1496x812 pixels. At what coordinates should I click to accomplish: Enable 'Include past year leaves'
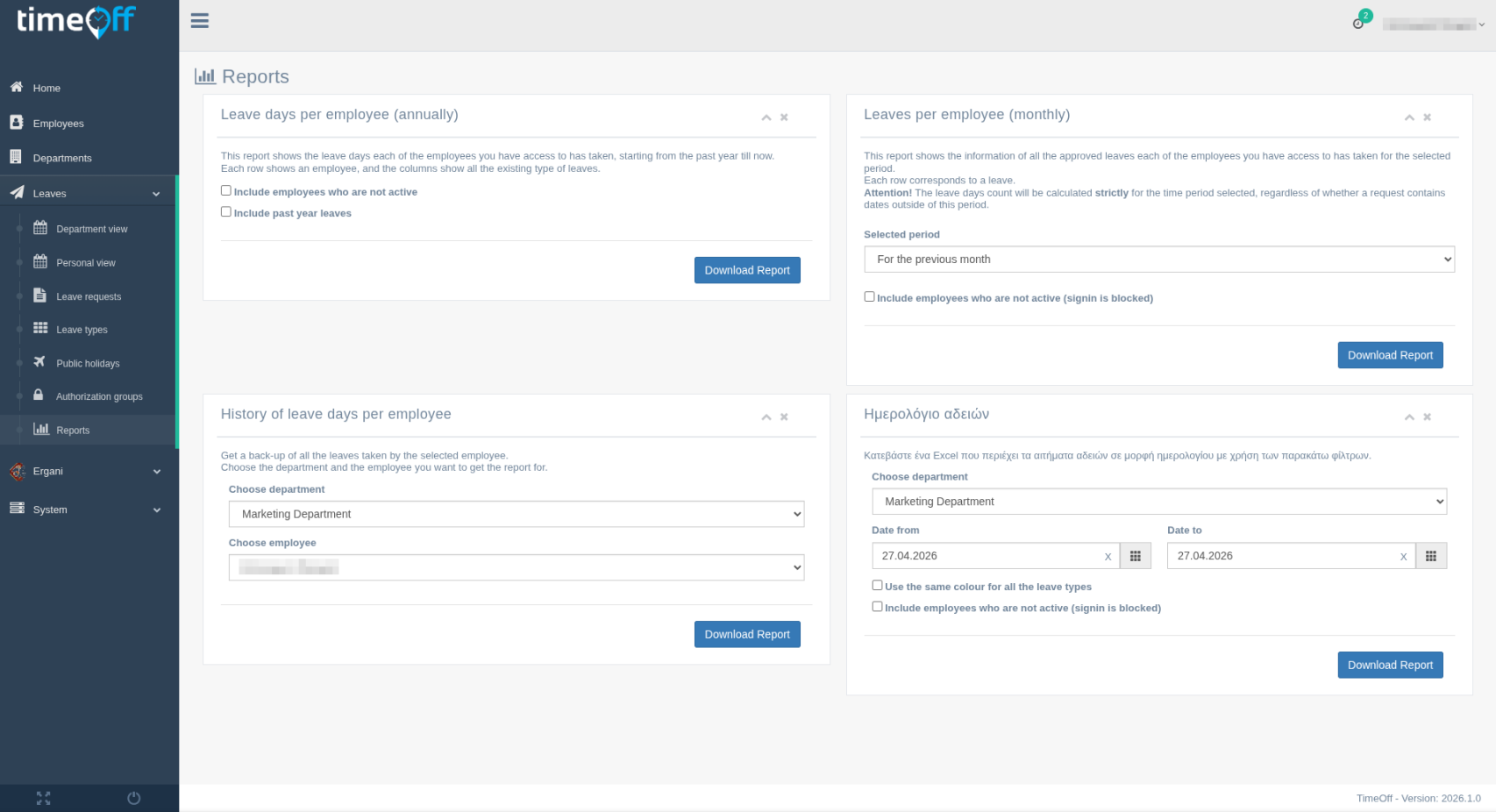click(x=225, y=210)
